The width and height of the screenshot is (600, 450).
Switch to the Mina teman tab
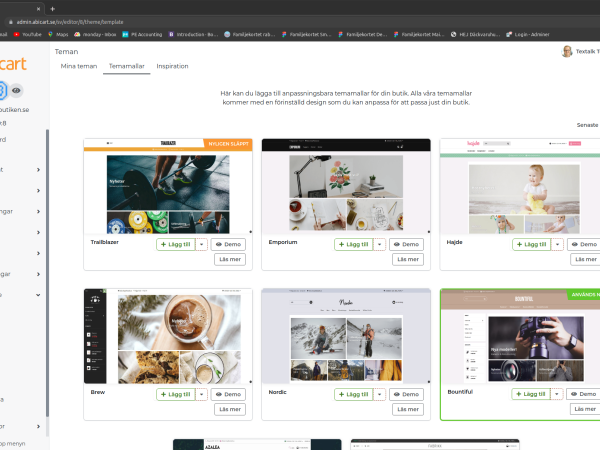pyautogui.click(x=79, y=66)
